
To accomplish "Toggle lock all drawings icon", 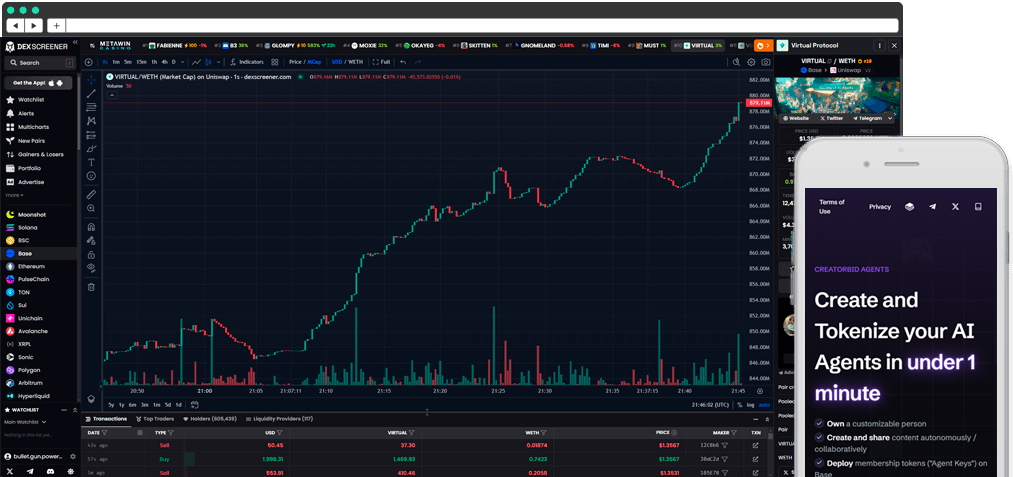I will point(91,255).
